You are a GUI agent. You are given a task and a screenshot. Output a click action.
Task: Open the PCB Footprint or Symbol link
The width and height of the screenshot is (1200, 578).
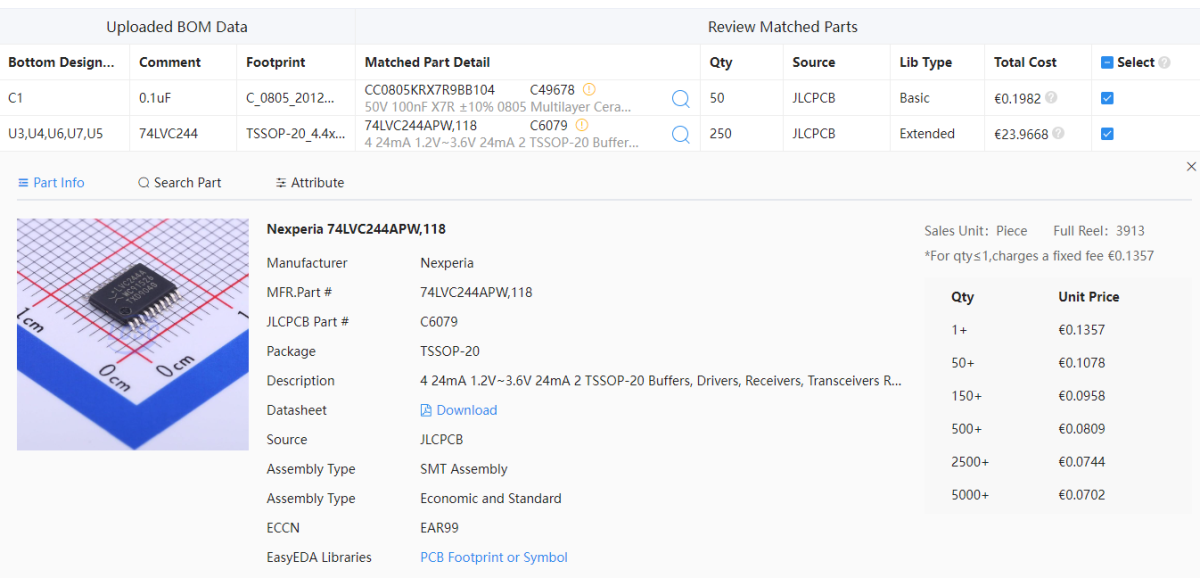pos(494,557)
